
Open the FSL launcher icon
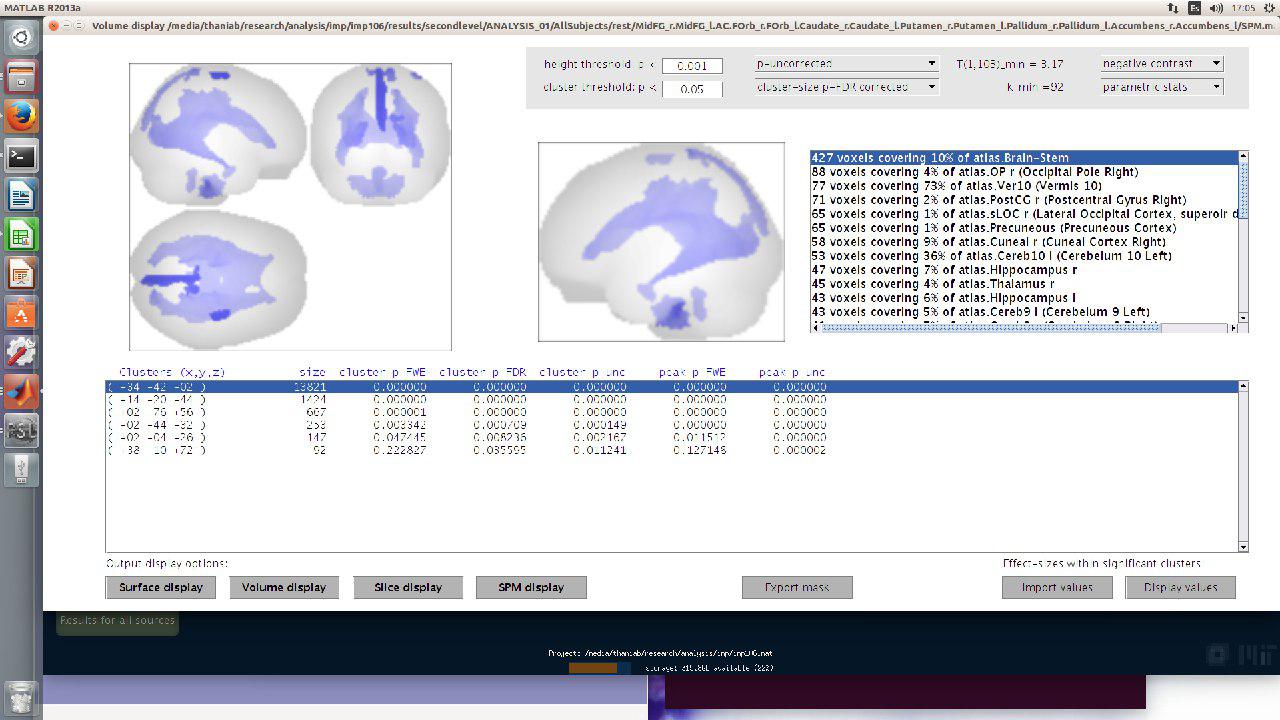[21, 430]
